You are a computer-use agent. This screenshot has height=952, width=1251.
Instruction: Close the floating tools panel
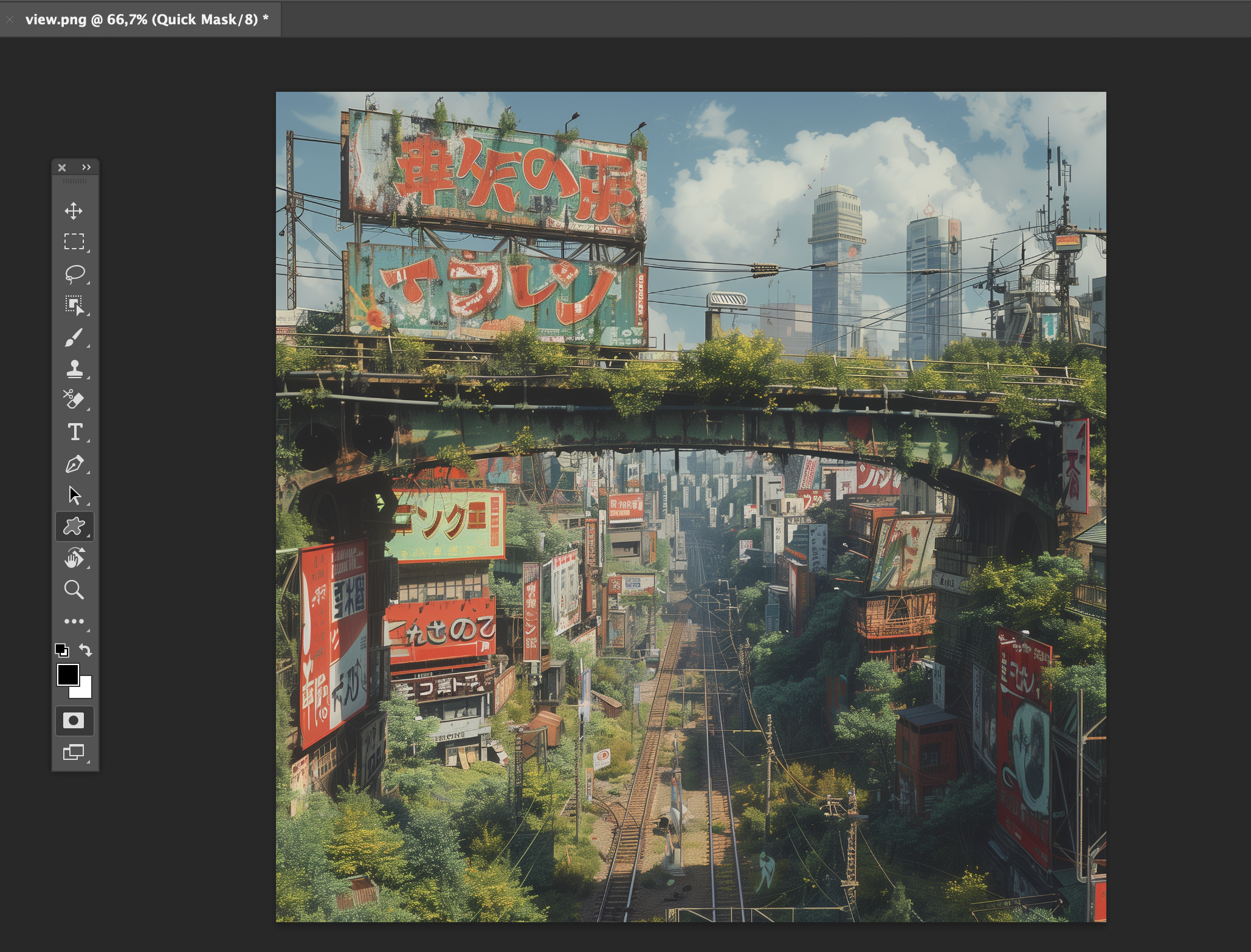point(62,167)
